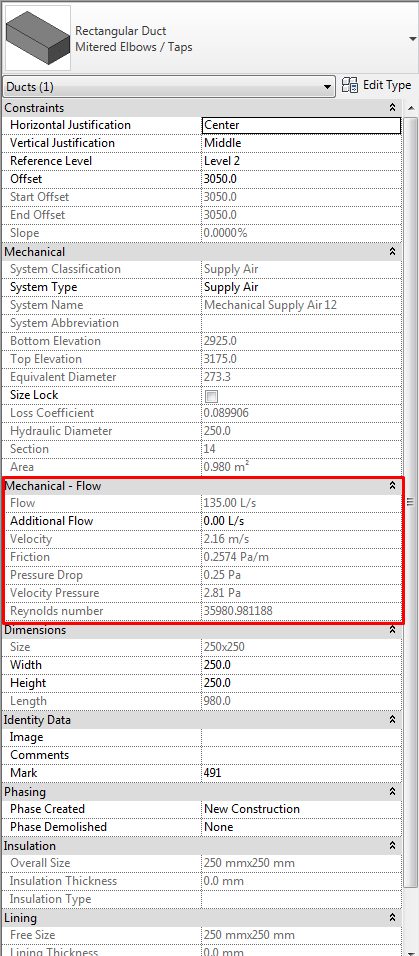Collapse the Dimensions section chevron

(393, 630)
